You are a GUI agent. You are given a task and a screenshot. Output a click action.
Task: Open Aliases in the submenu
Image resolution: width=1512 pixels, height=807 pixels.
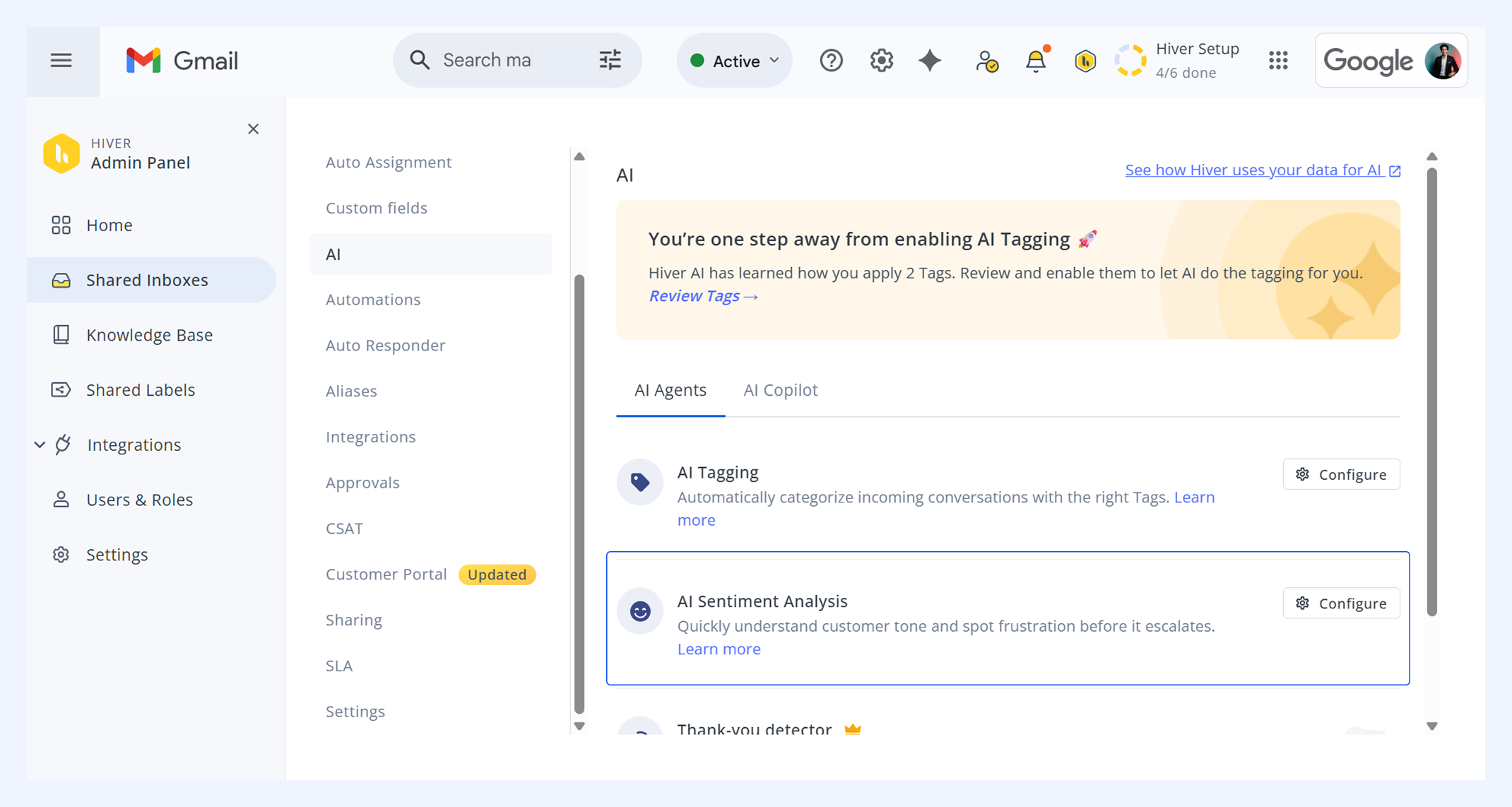click(351, 391)
